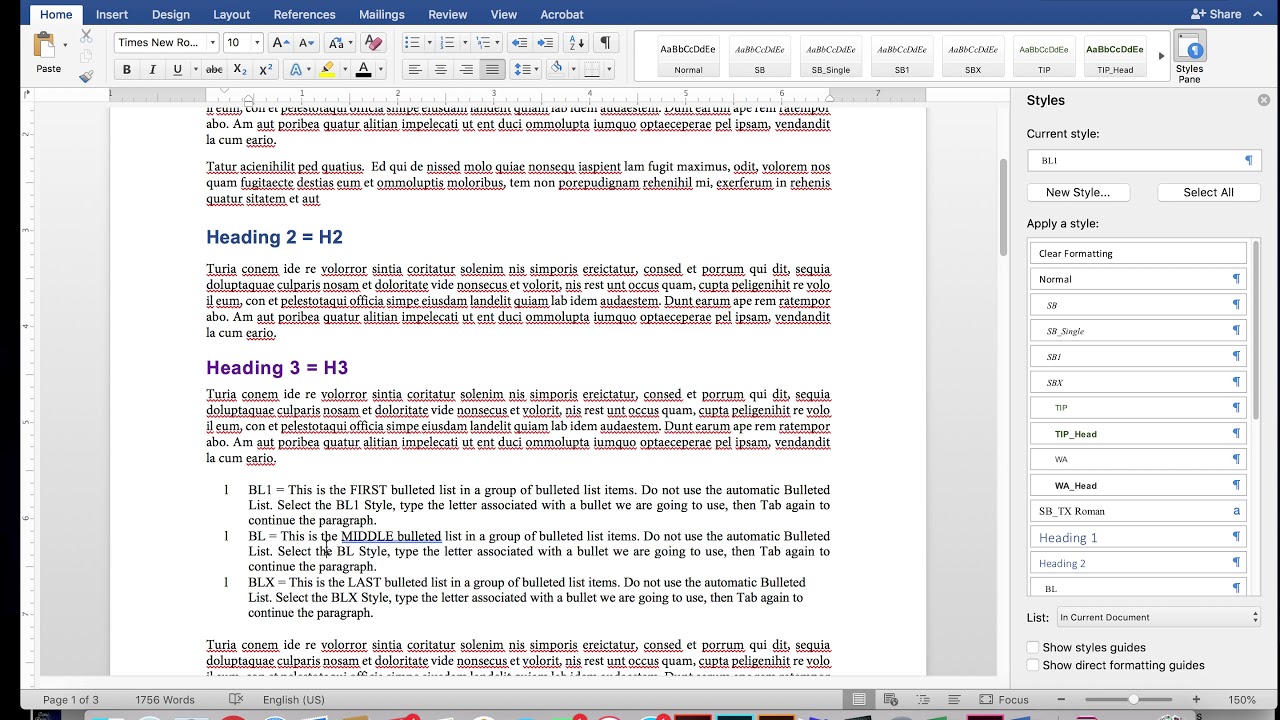Apply the Heading 1 style in Styles pane
Screen dimensions: 1280x720
[1138, 537]
